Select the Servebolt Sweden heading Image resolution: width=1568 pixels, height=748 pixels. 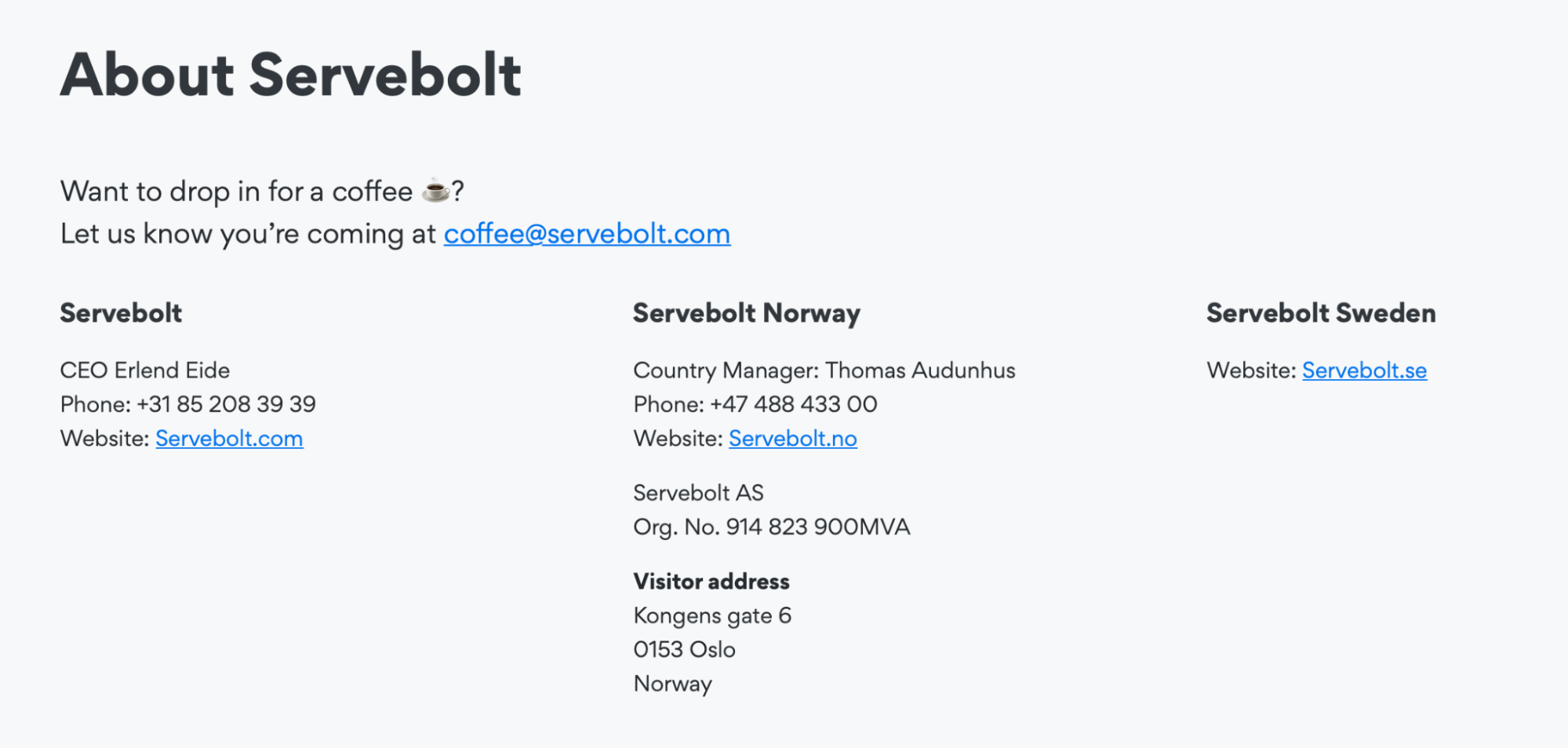(x=1321, y=313)
